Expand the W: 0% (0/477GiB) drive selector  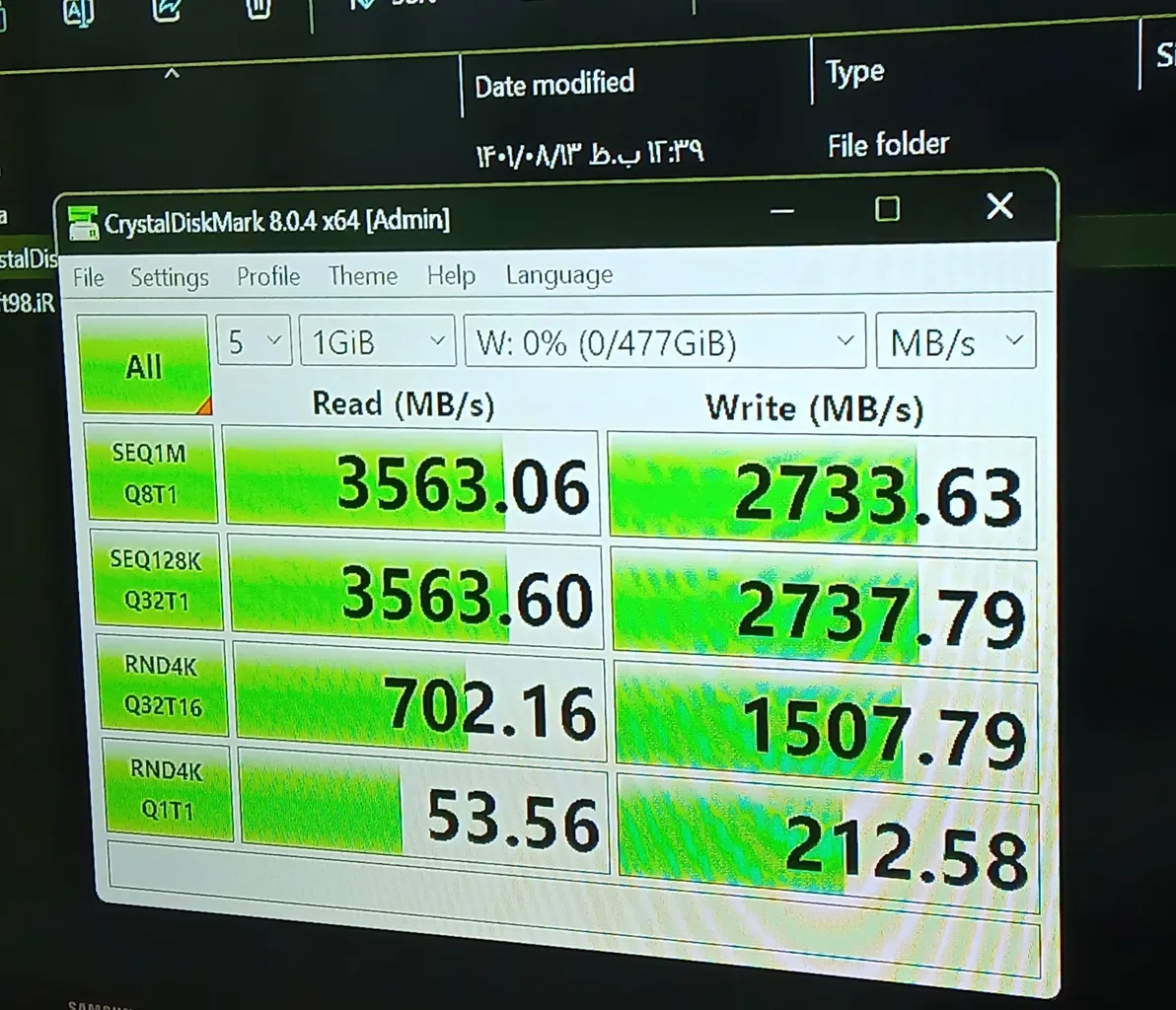(x=665, y=341)
